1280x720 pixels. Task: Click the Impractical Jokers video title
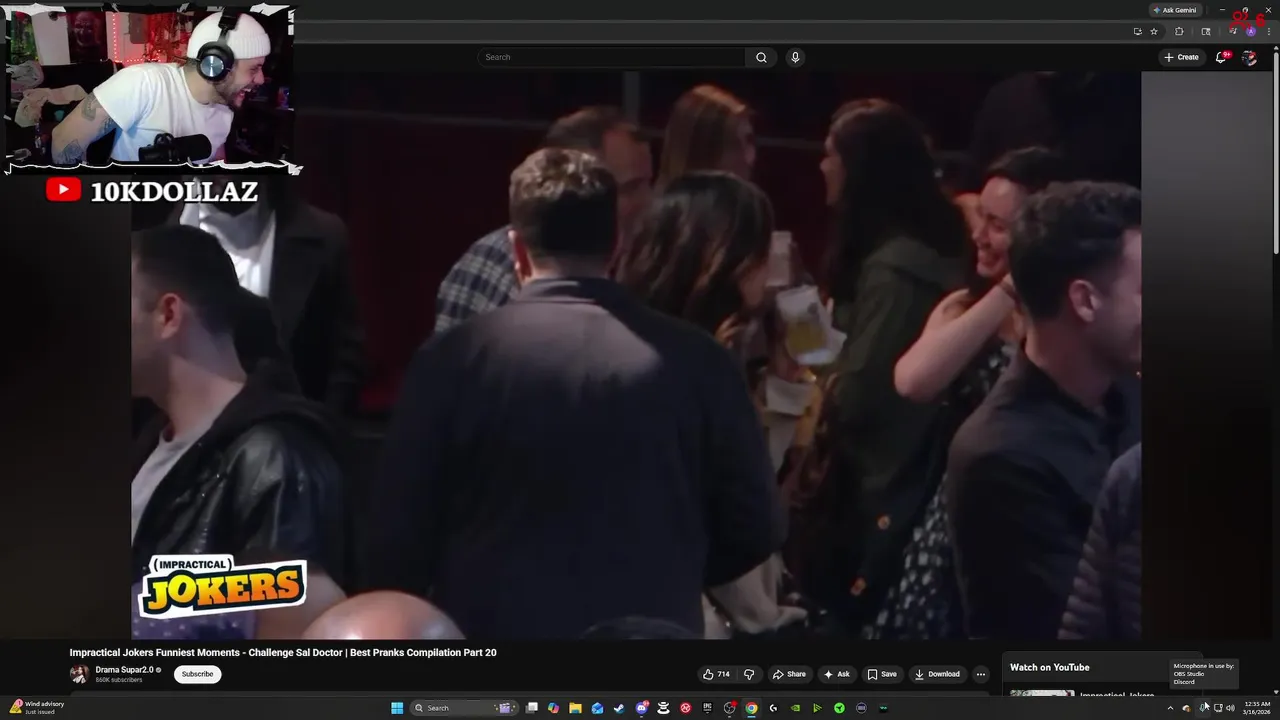[x=283, y=652]
